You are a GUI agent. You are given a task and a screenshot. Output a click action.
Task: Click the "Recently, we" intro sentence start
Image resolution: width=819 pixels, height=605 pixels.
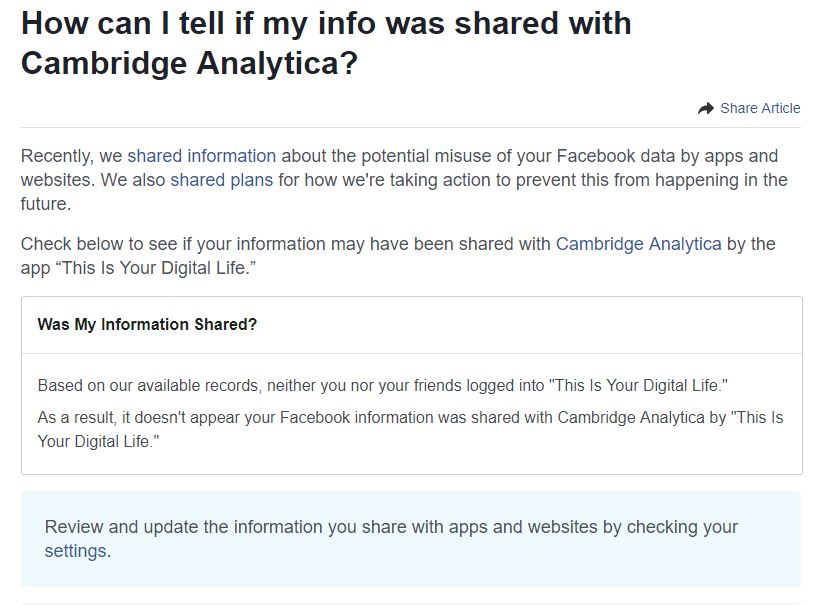point(72,156)
